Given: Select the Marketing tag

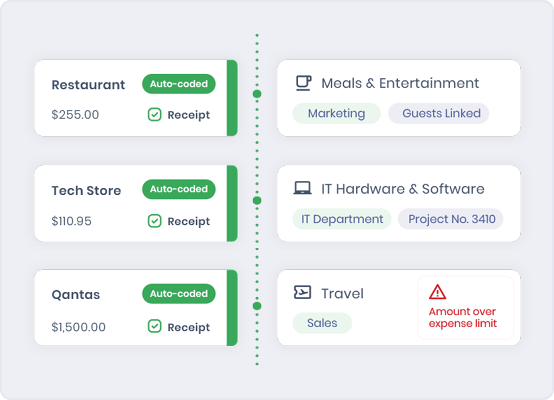Looking at the screenshot, I should click(x=336, y=113).
